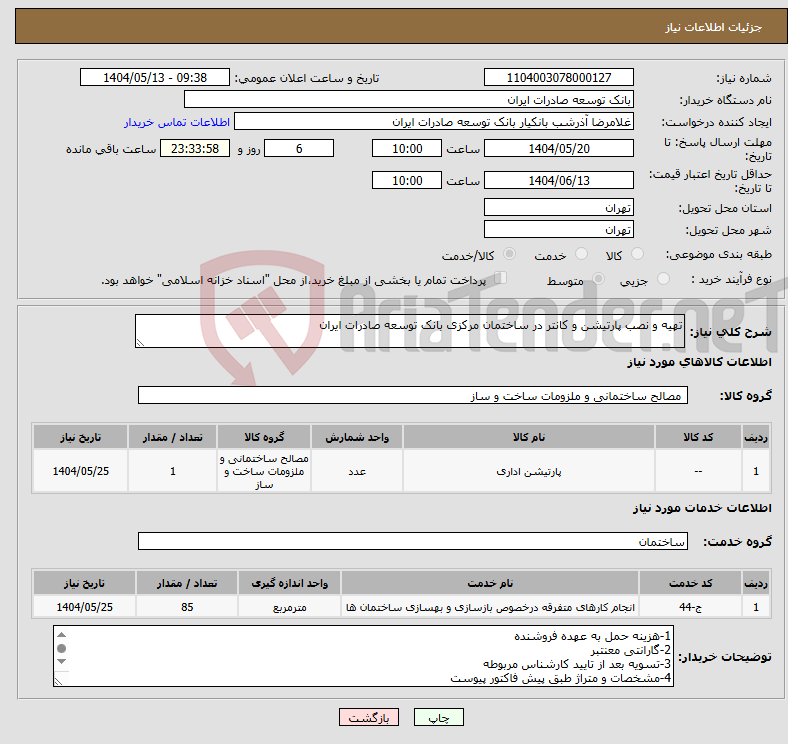This screenshot has width=788, height=744.
Task: Click the announcement date field 1404/05/13 - 09:38
Action: 155,77
